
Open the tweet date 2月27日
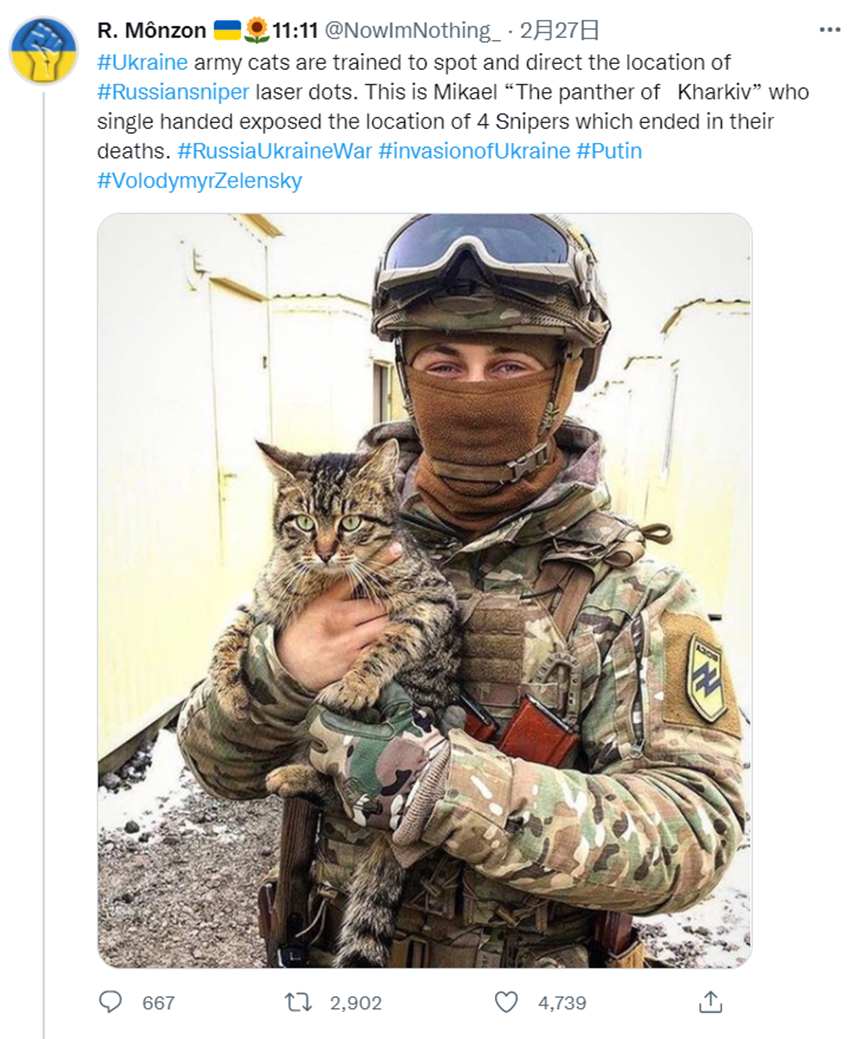[x=559, y=30]
